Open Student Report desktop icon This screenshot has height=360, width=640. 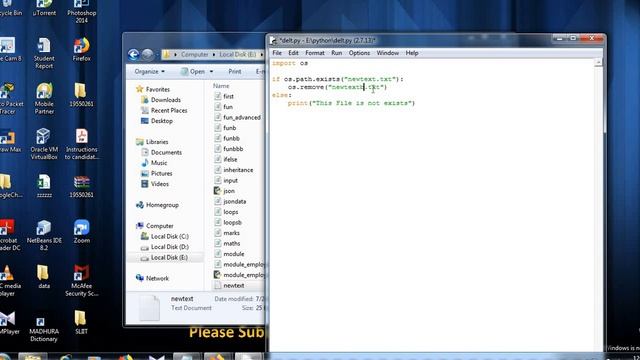(44, 53)
